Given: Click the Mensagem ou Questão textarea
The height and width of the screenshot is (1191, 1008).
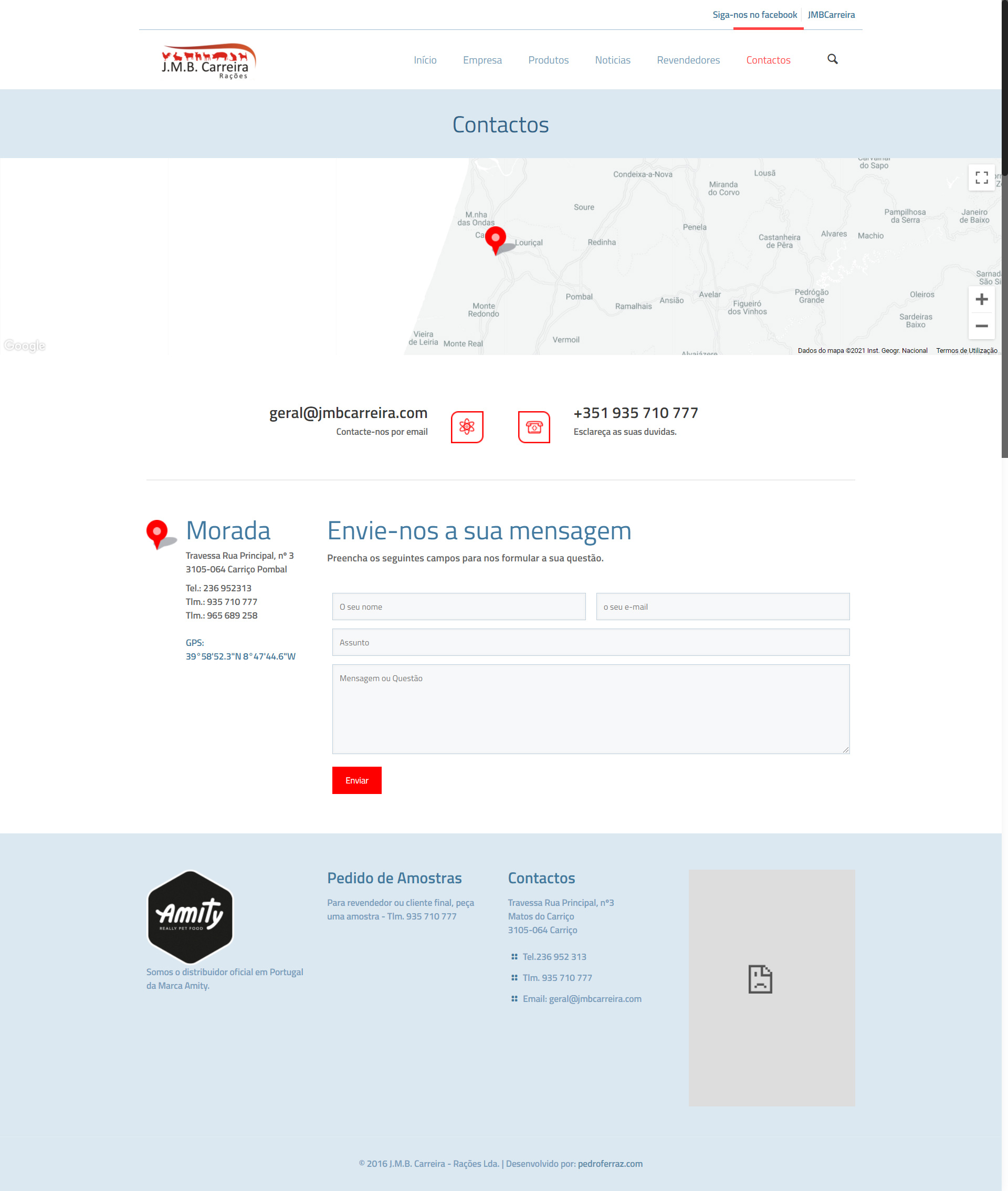Looking at the screenshot, I should tap(590, 708).
